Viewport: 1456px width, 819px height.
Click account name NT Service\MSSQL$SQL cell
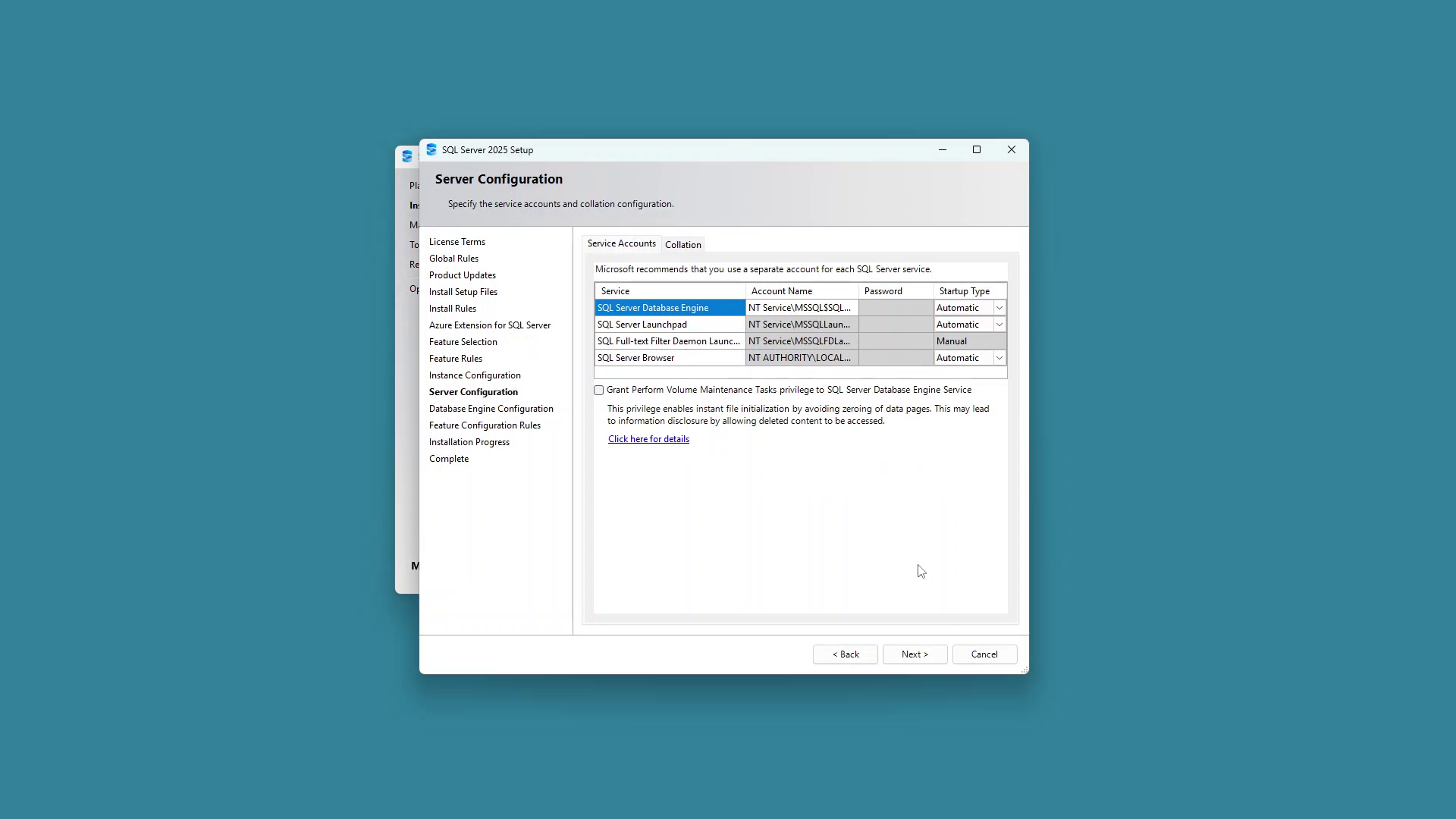802,308
